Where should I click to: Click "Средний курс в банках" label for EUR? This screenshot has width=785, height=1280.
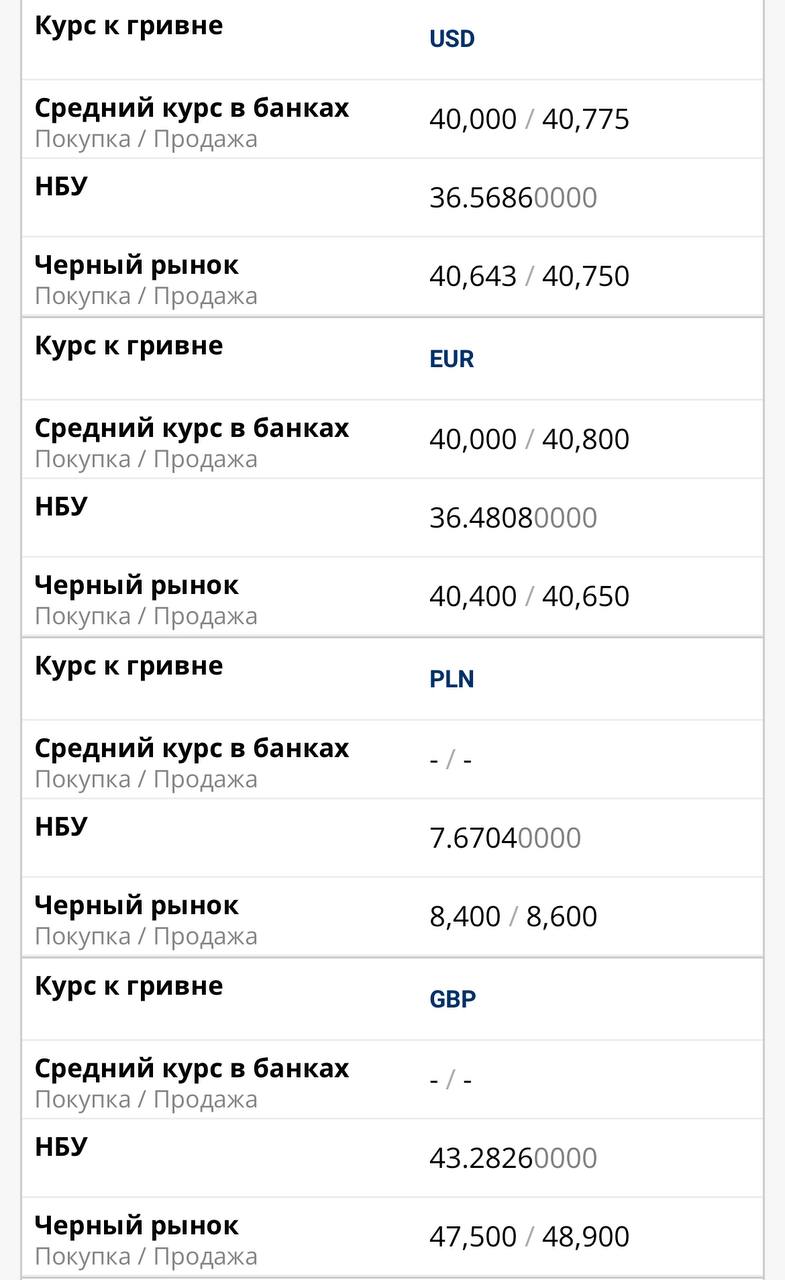coord(192,428)
